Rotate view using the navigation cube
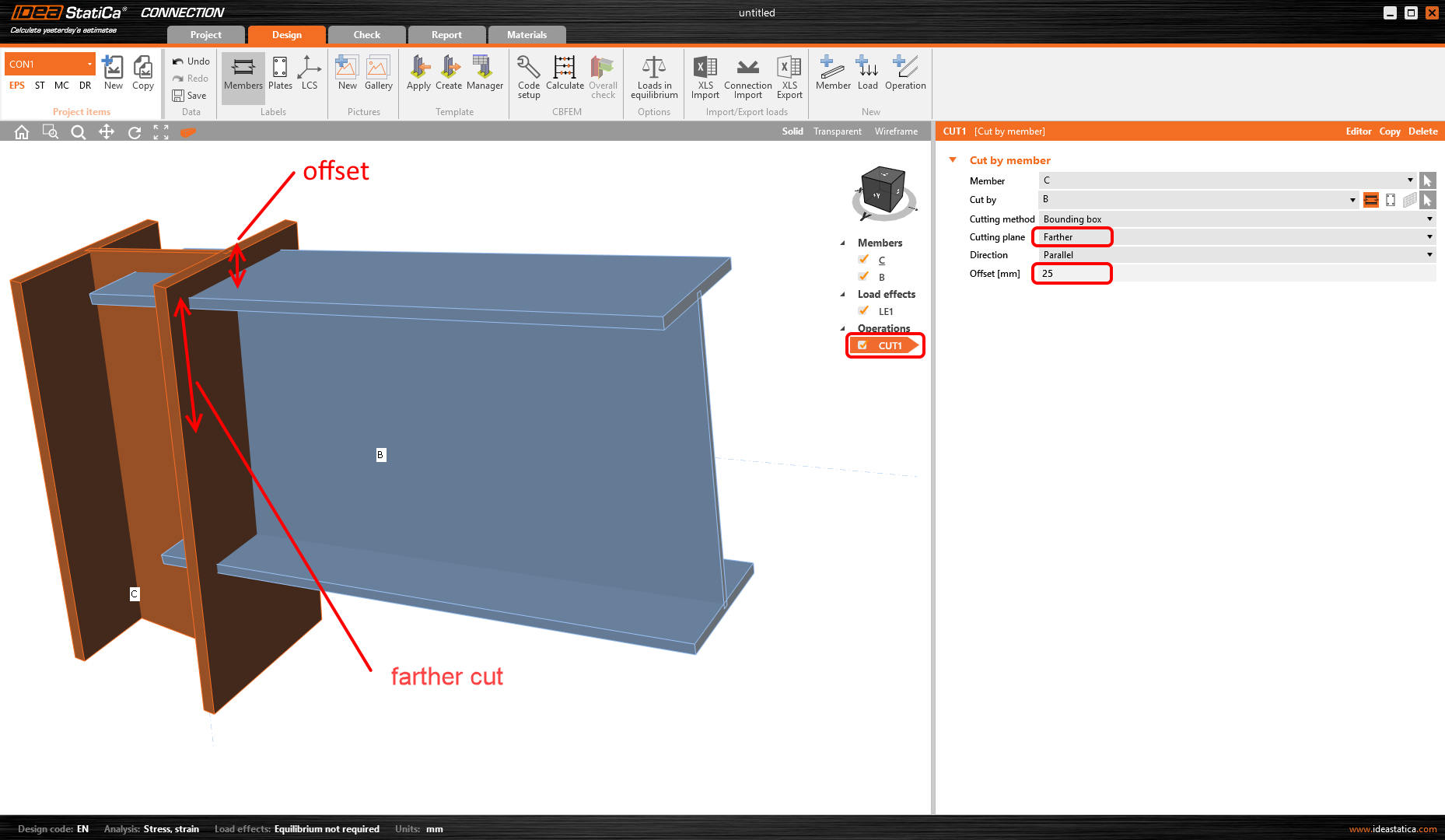 coord(884,191)
